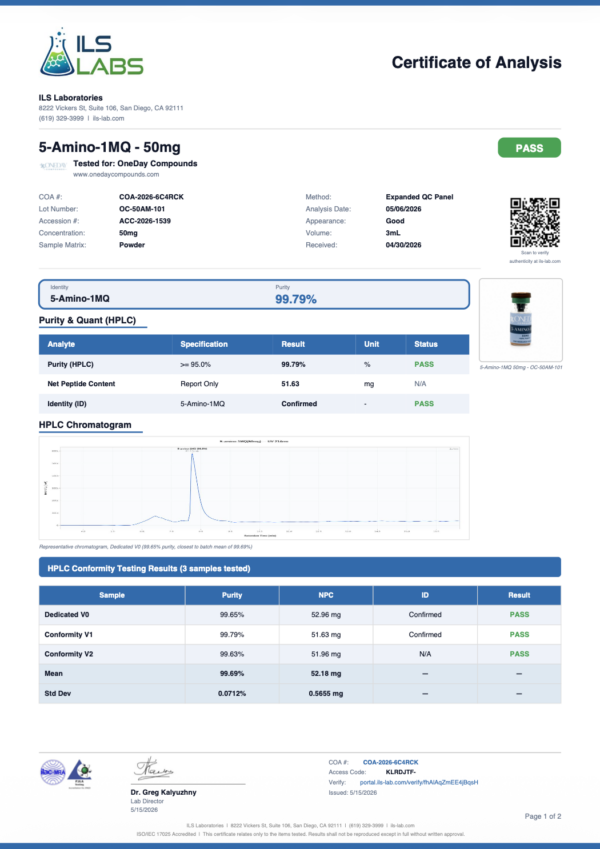
Task: Select the Expanded QC Panel method value
Action: [419, 197]
